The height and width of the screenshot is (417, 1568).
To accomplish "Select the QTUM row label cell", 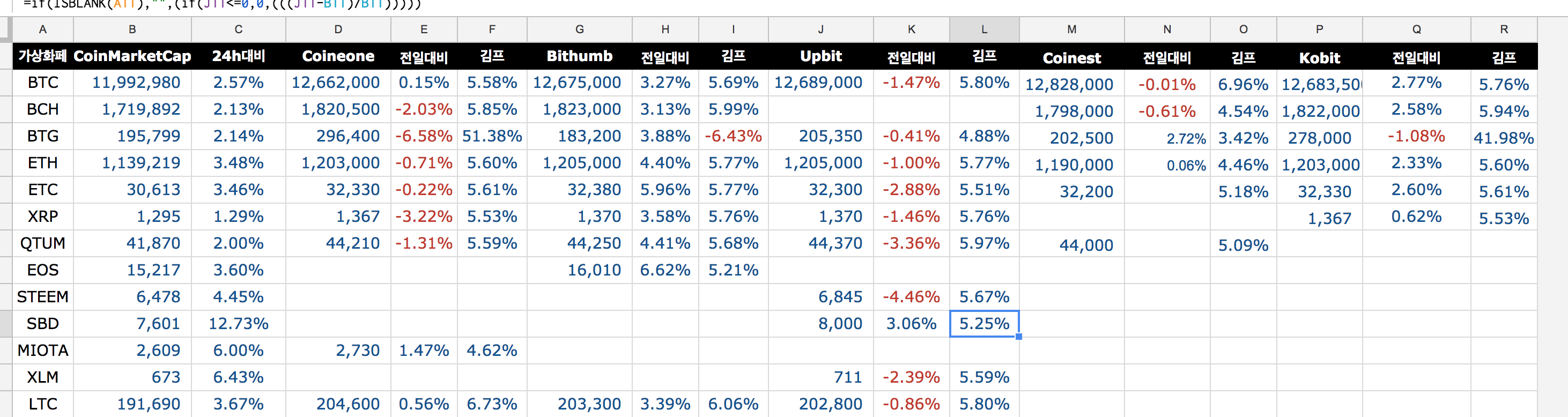I will click(42, 243).
